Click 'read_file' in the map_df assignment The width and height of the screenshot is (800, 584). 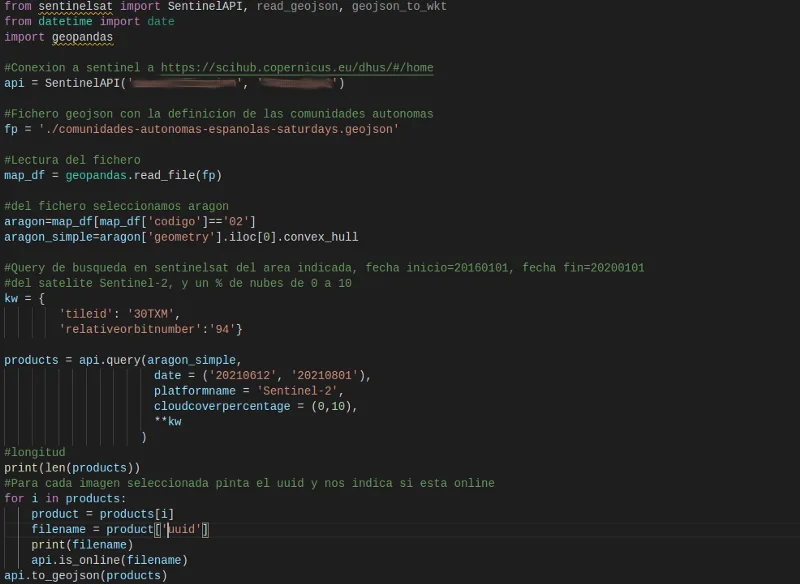(x=164, y=175)
